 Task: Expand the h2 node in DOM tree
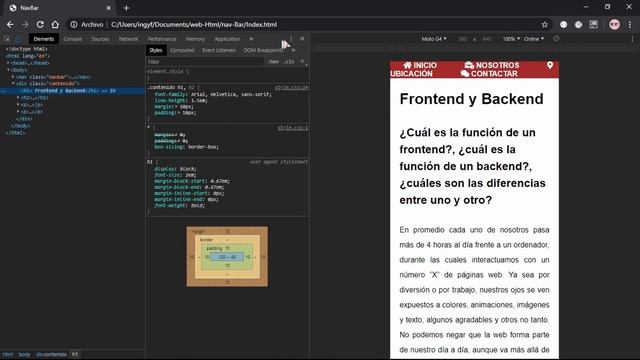click(x=18, y=98)
